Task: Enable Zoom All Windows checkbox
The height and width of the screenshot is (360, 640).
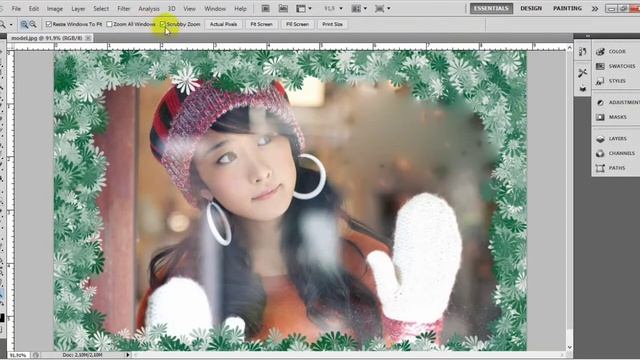Action: pyautogui.click(x=109, y=24)
